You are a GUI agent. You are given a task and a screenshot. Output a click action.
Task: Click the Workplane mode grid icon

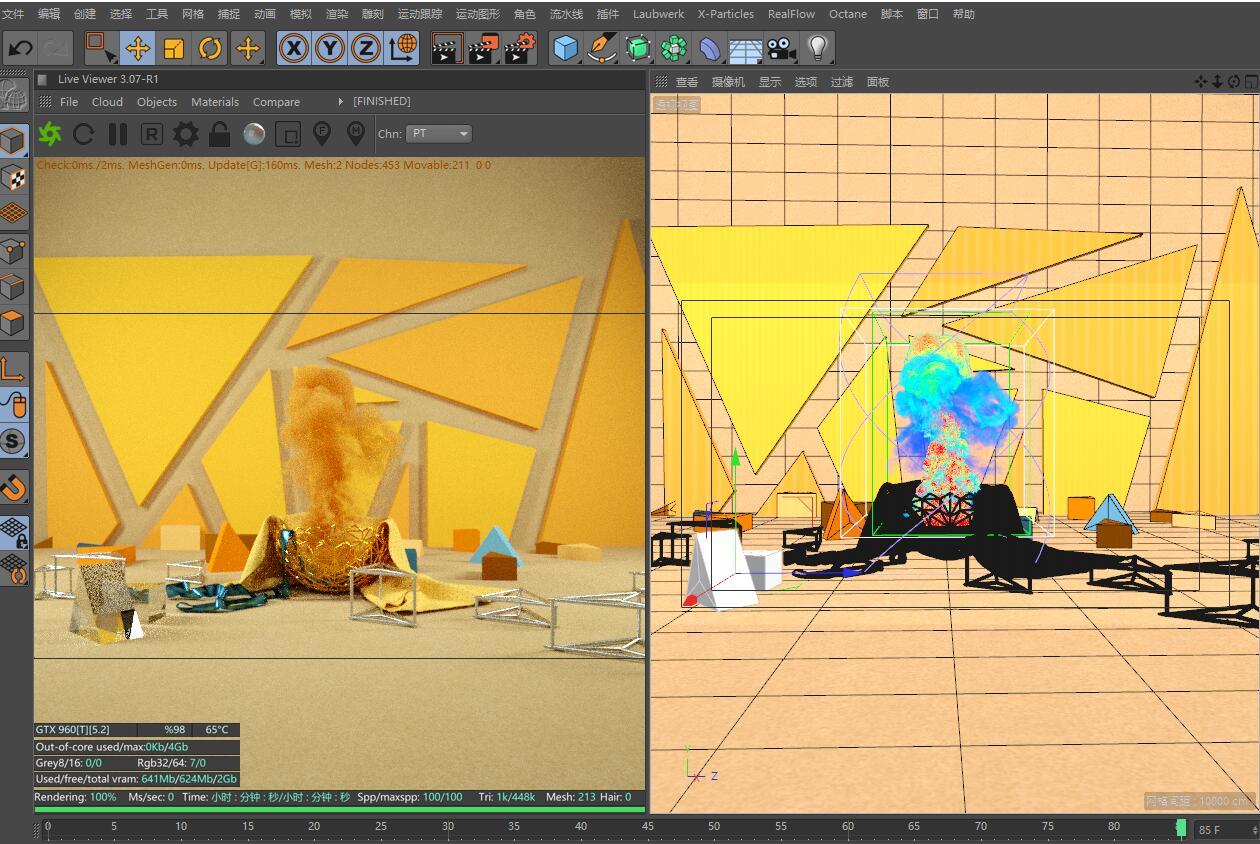pos(14,213)
